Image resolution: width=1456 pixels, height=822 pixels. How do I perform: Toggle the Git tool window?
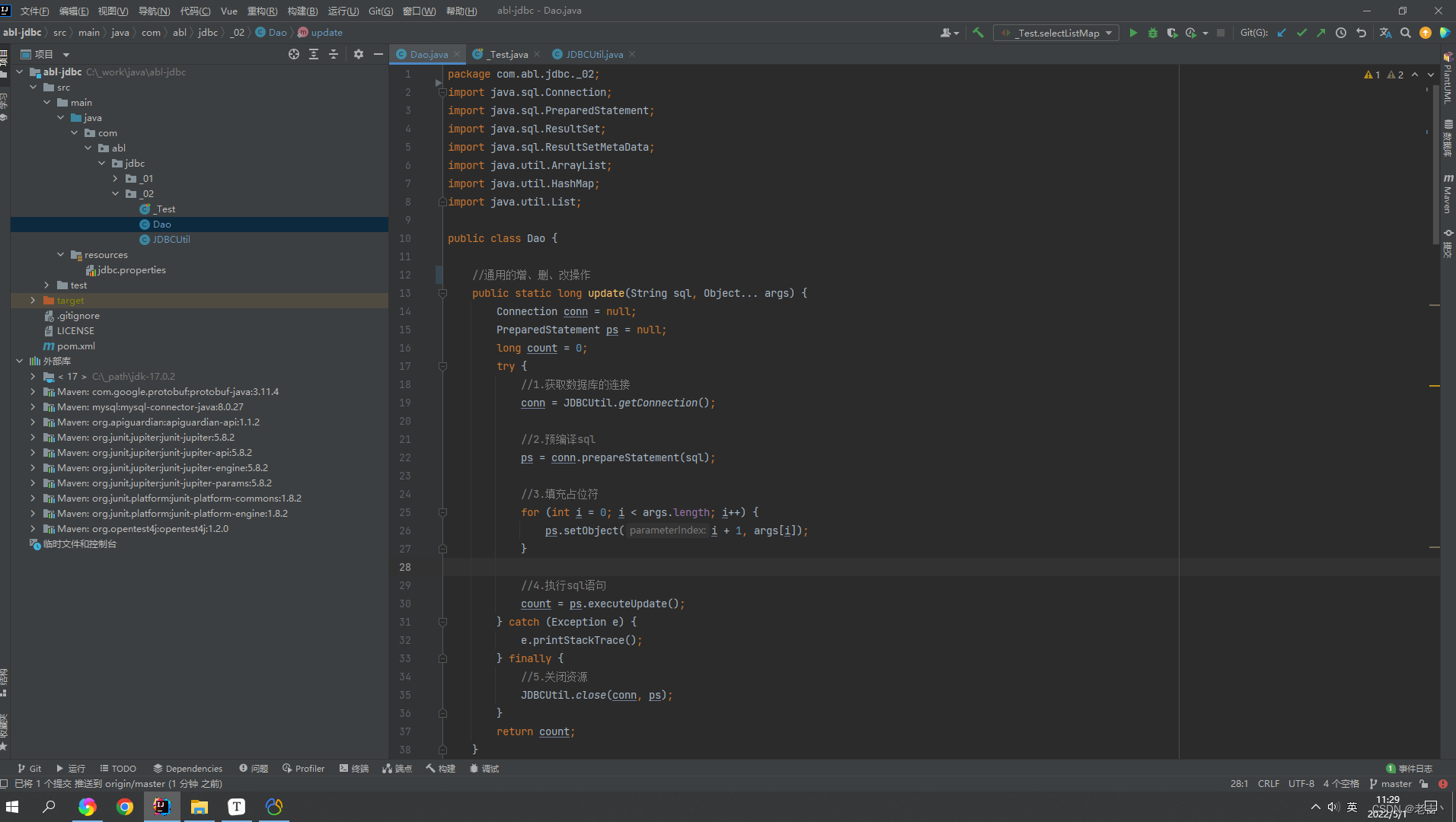[29, 768]
